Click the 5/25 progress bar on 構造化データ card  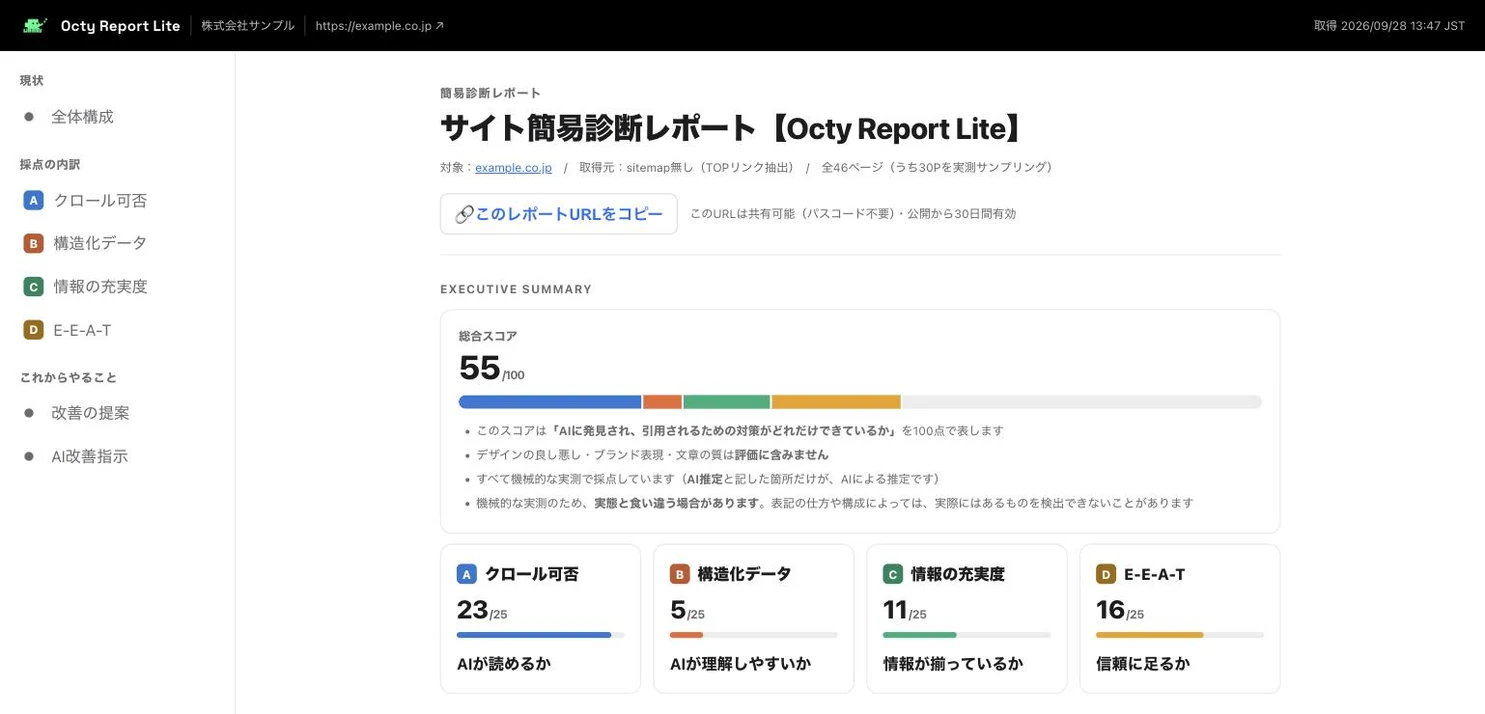[x=754, y=635]
